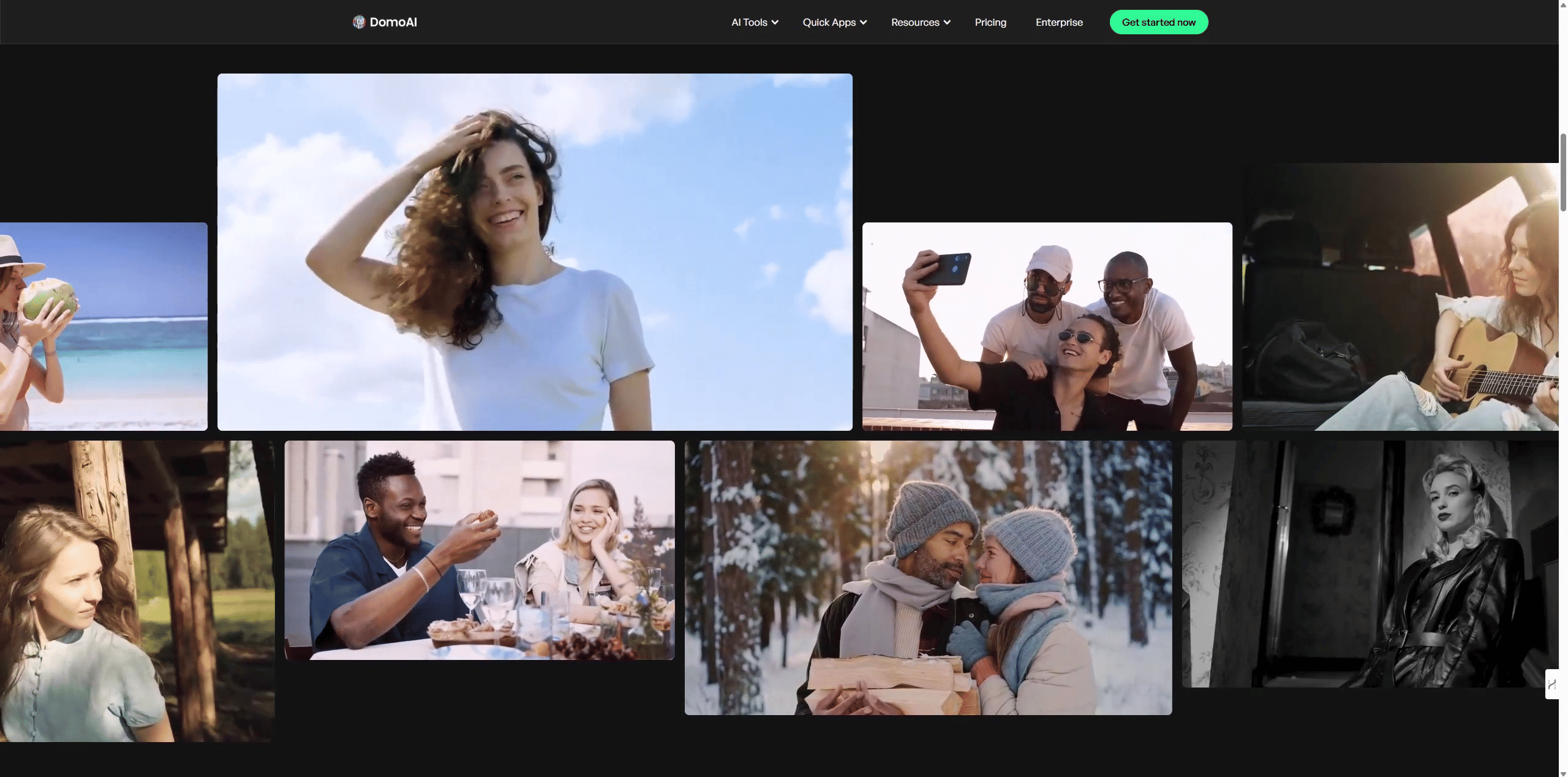
Task: Select the friends taking selfie thumbnail
Action: [x=1047, y=326]
